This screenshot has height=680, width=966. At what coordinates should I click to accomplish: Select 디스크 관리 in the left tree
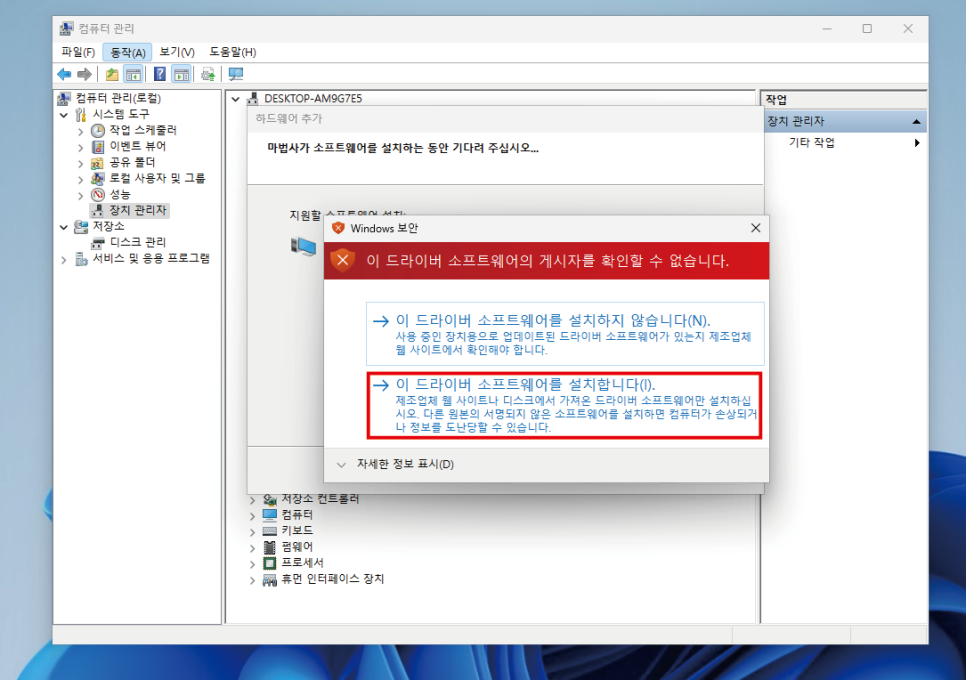click(x=137, y=242)
